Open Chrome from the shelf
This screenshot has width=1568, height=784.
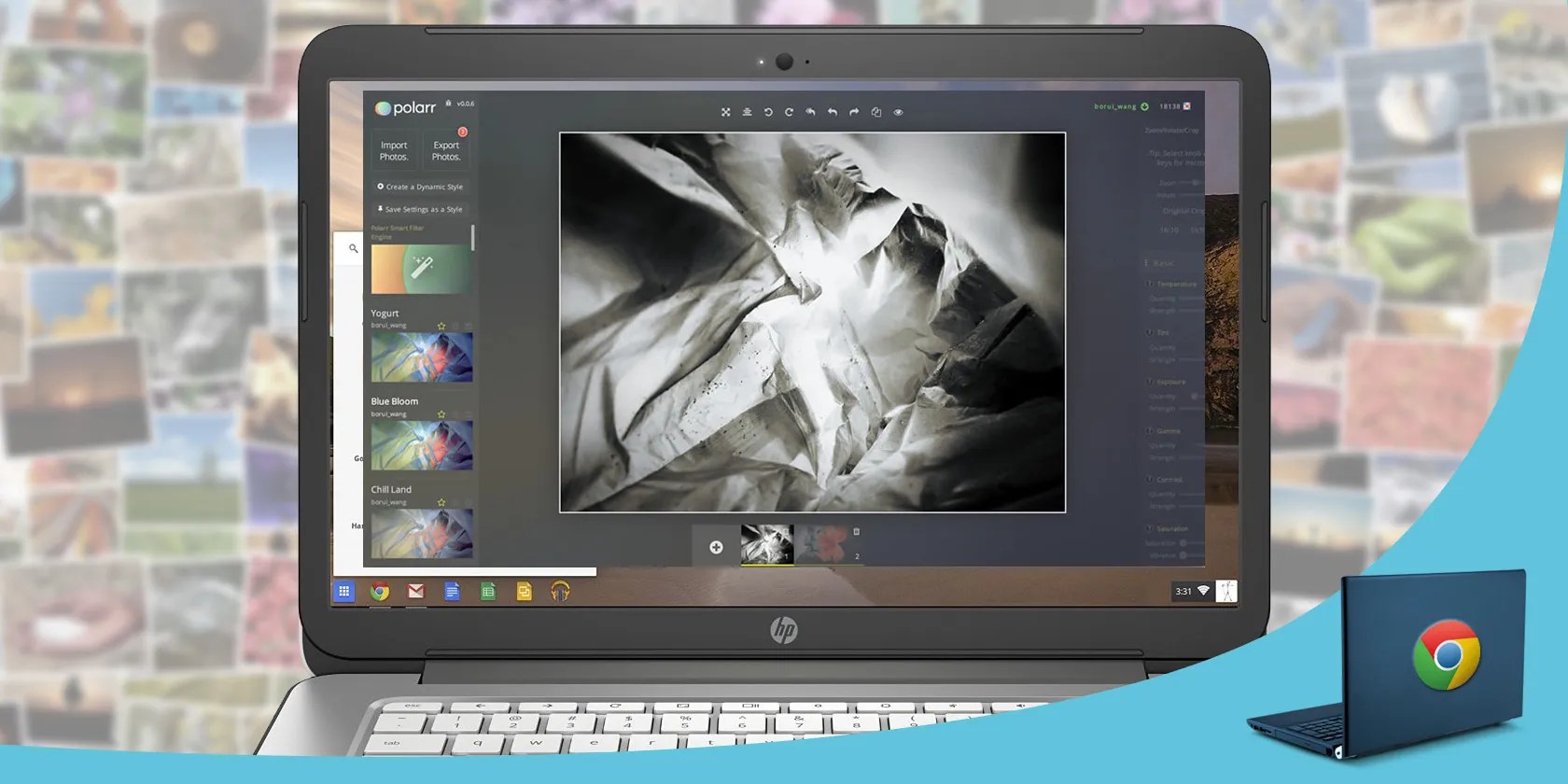click(x=379, y=591)
